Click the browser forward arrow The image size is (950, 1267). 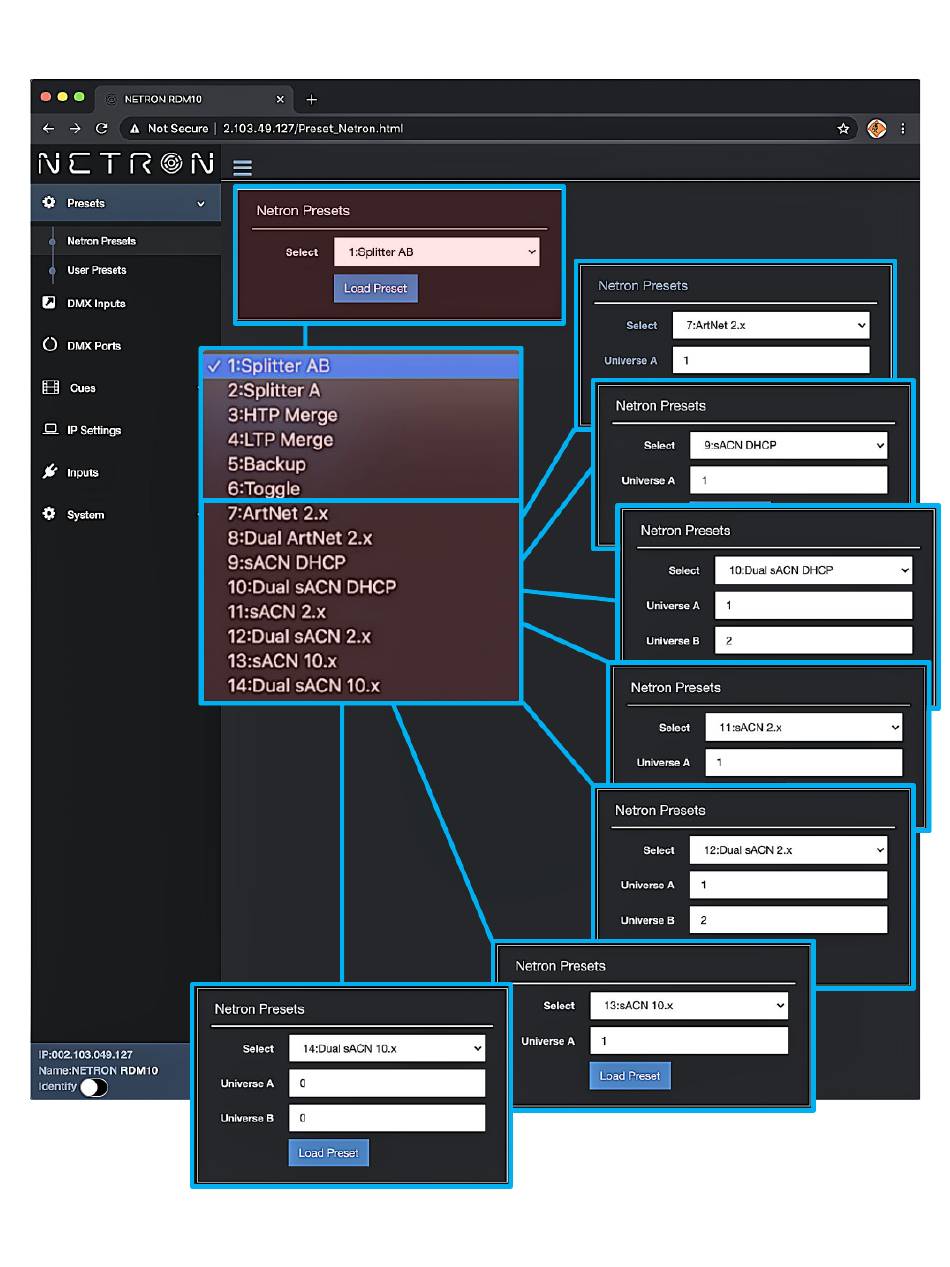pos(75,128)
